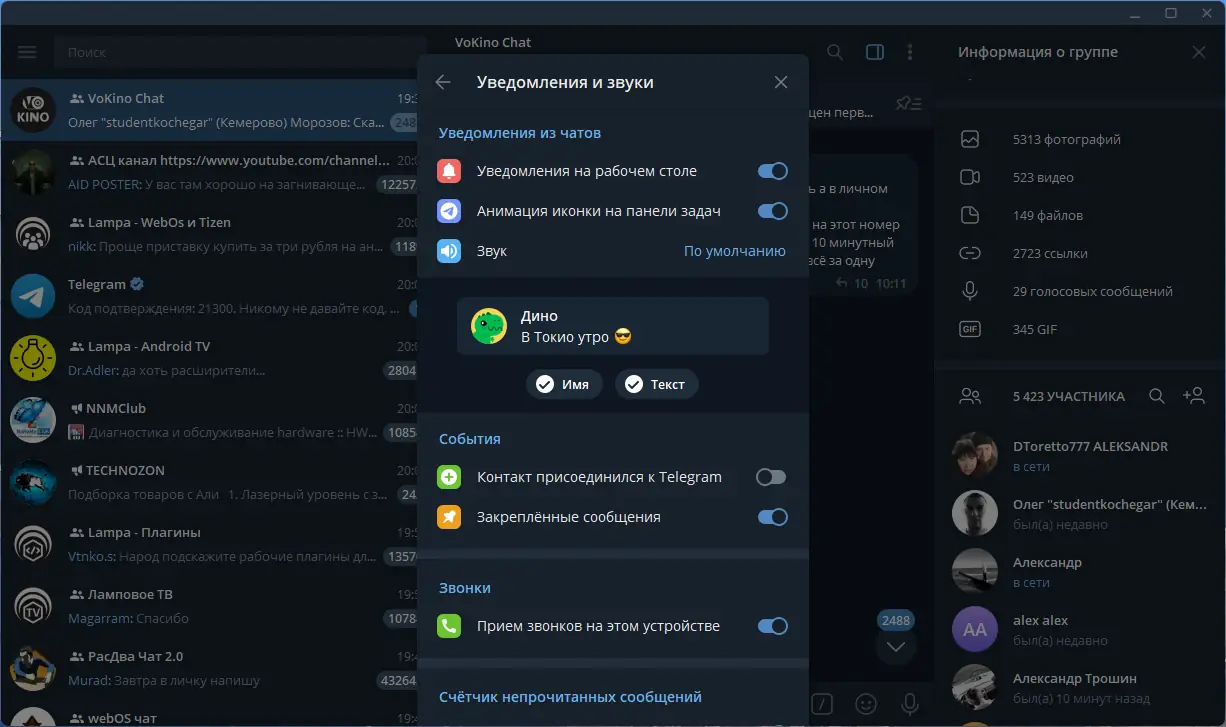Open РасДва Чат 2.0
The width and height of the screenshot is (1226, 727).
point(209,669)
